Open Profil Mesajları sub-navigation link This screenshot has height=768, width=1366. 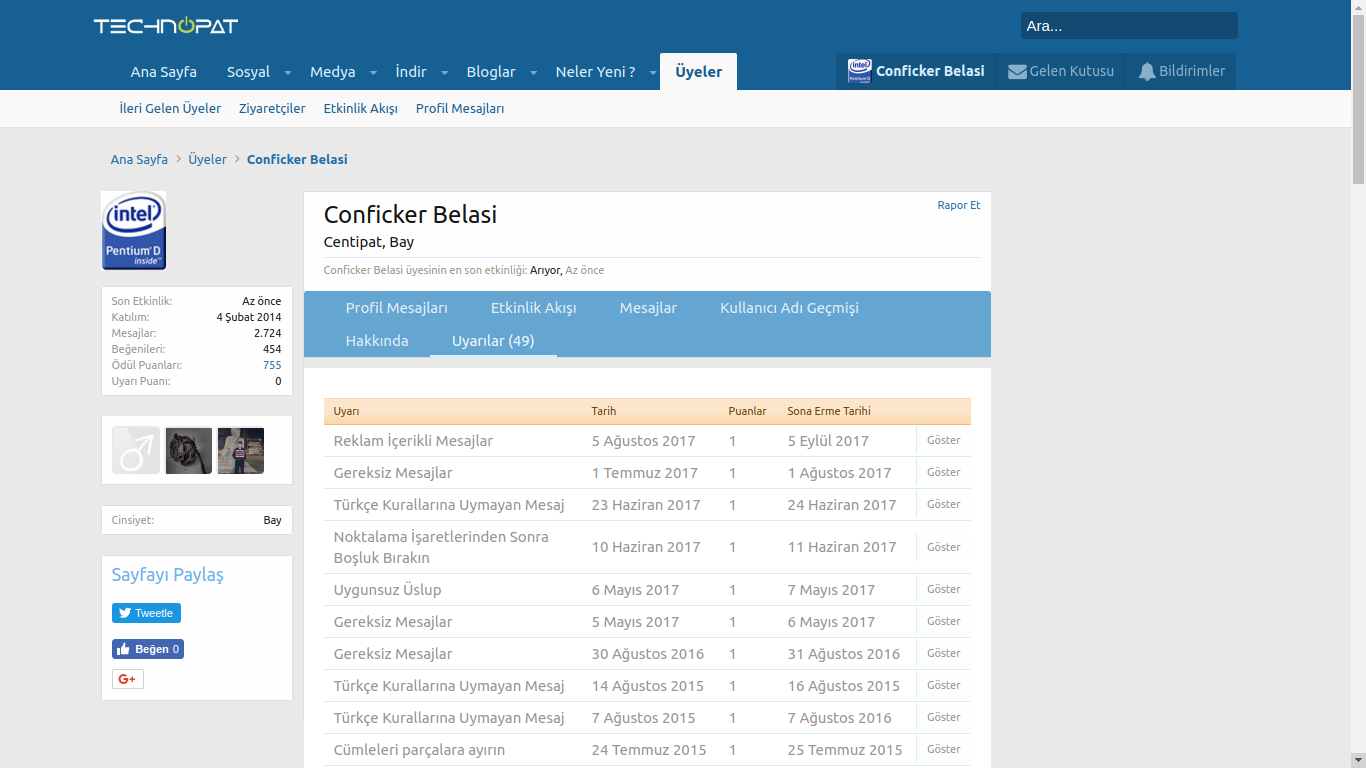coord(460,109)
